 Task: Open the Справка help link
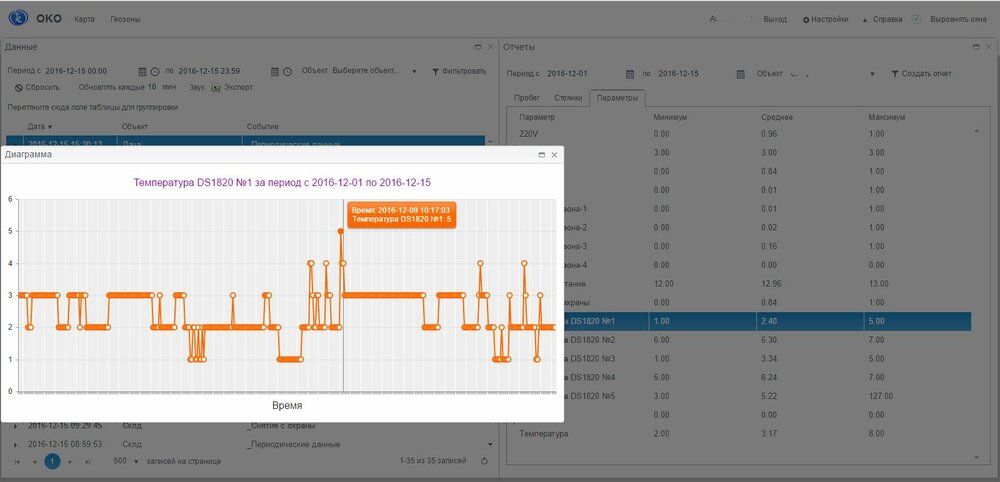882,19
